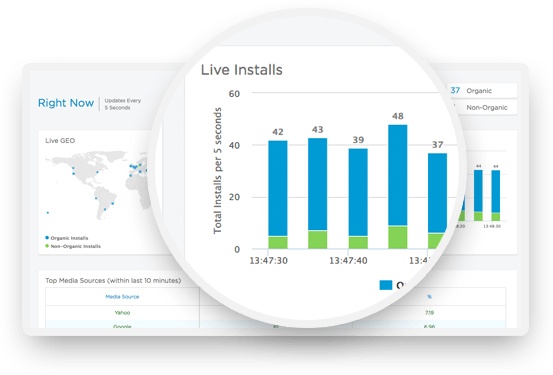Image resolution: width=553 pixels, height=375 pixels.
Task: Click the Top Media Sources table title
Action: point(113,280)
